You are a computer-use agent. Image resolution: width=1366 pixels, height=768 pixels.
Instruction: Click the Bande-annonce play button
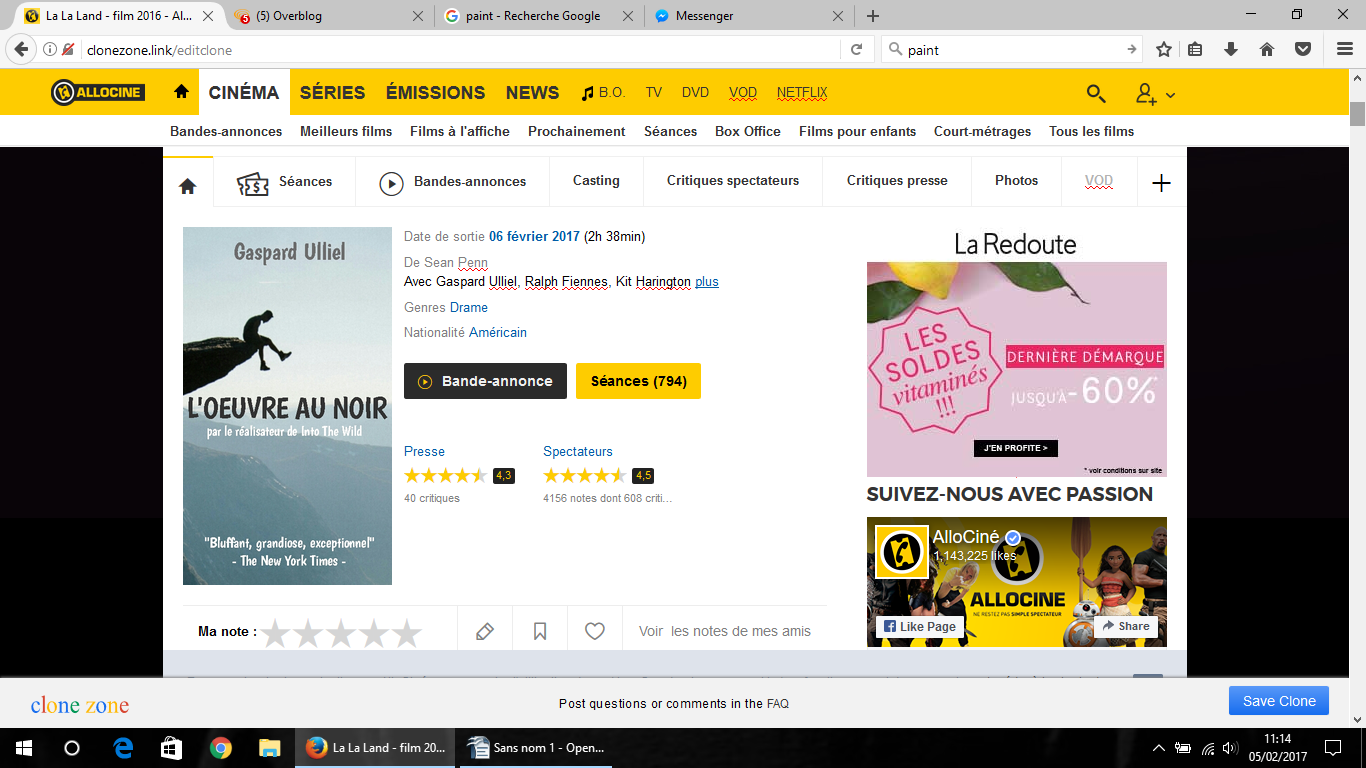point(485,381)
